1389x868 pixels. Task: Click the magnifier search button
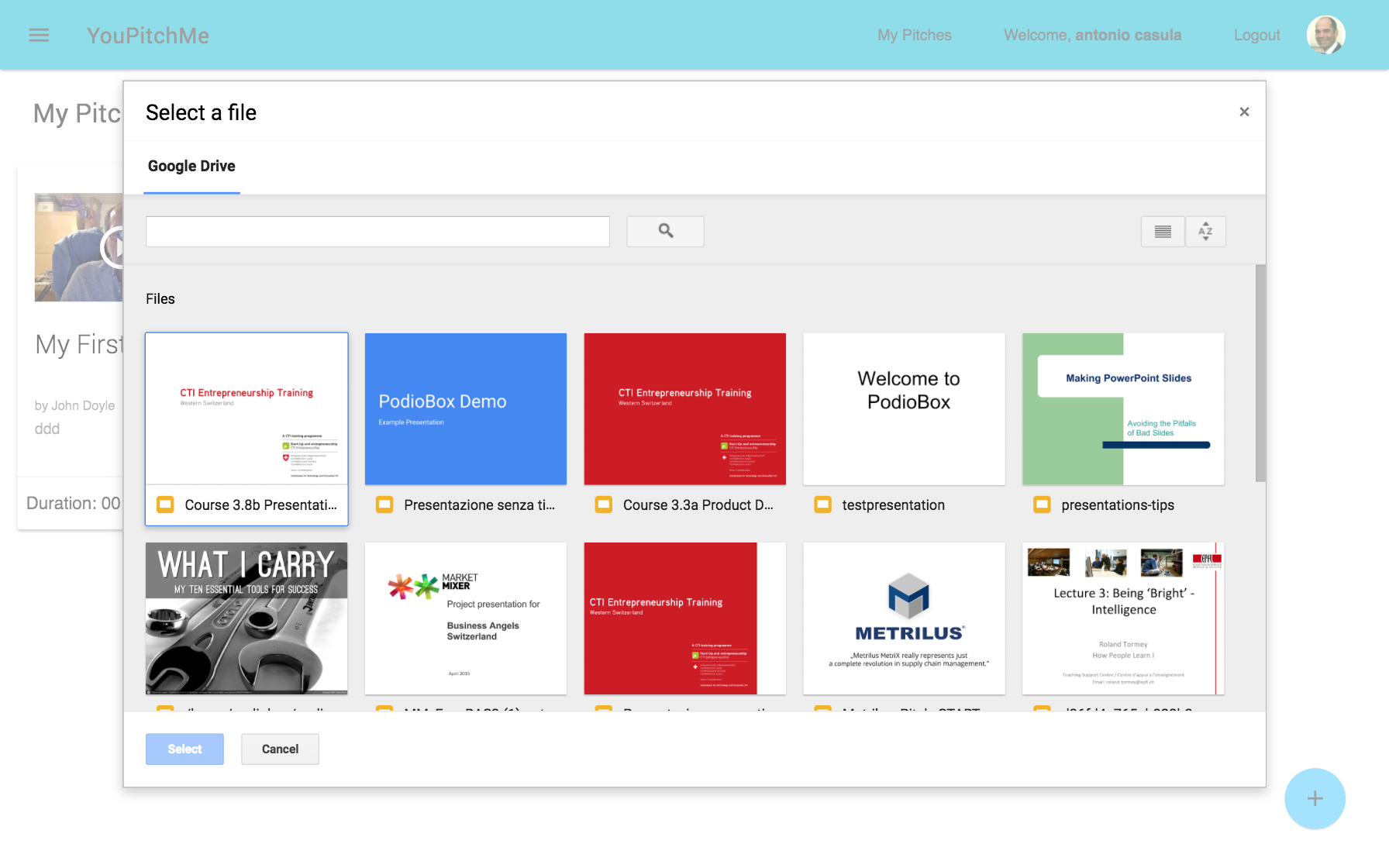coord(665,231)
